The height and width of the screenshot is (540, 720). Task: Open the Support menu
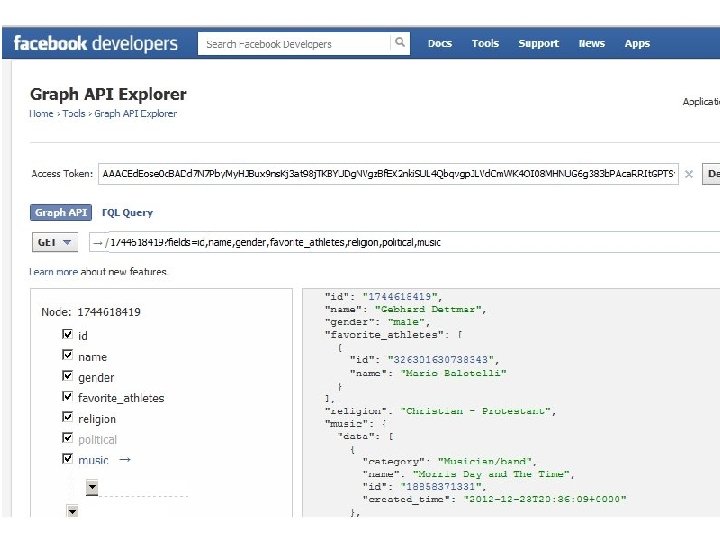[x=539, y=44]
